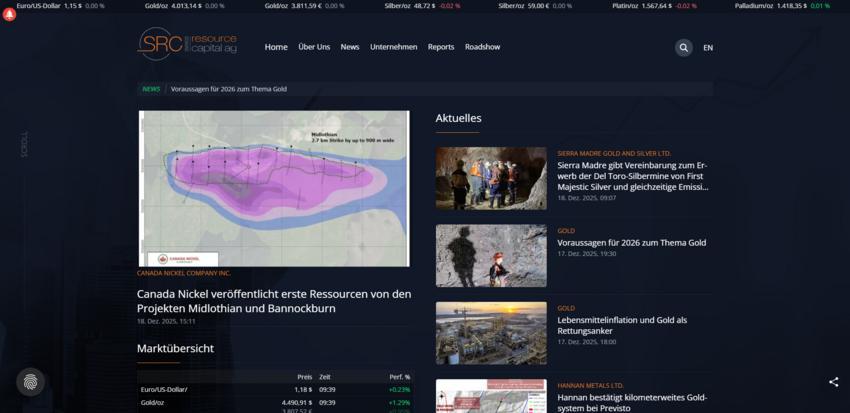
Task: Click timestamp 17. Dez. 2025, 19:30
Action: [587, 253]
